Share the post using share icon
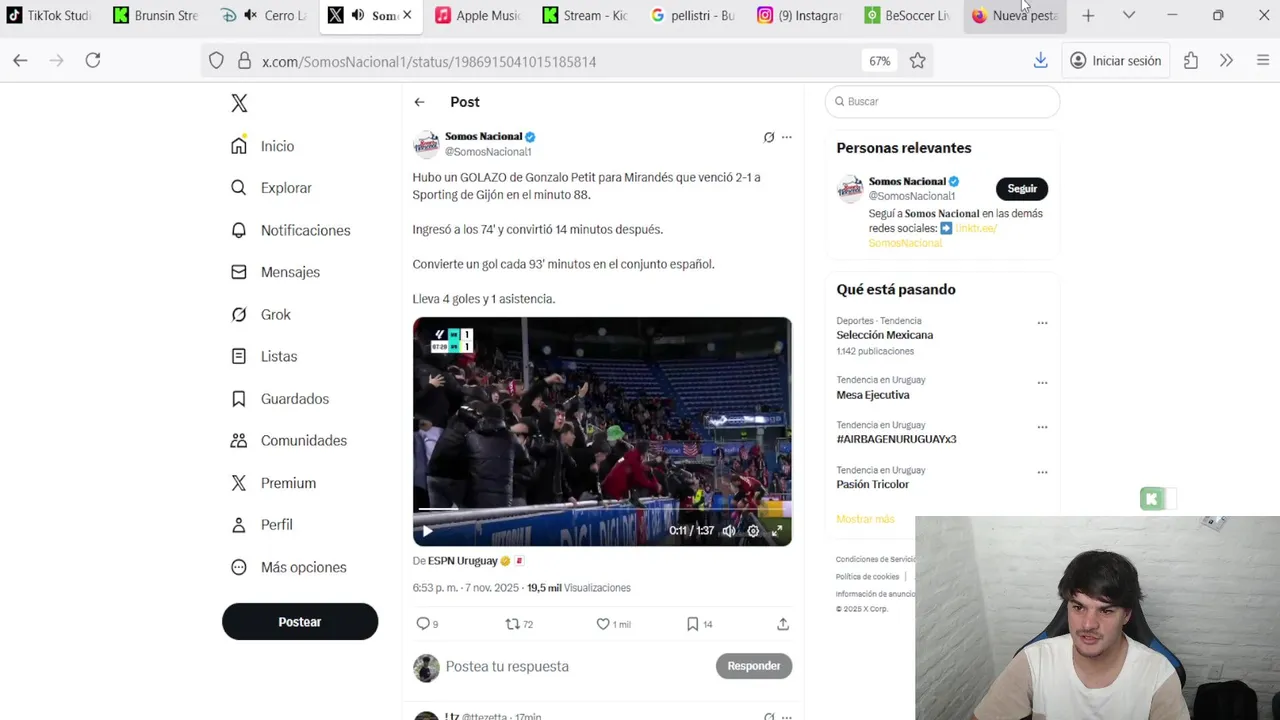Viewport: 1280px width, 720px height. tap(783, 624)
